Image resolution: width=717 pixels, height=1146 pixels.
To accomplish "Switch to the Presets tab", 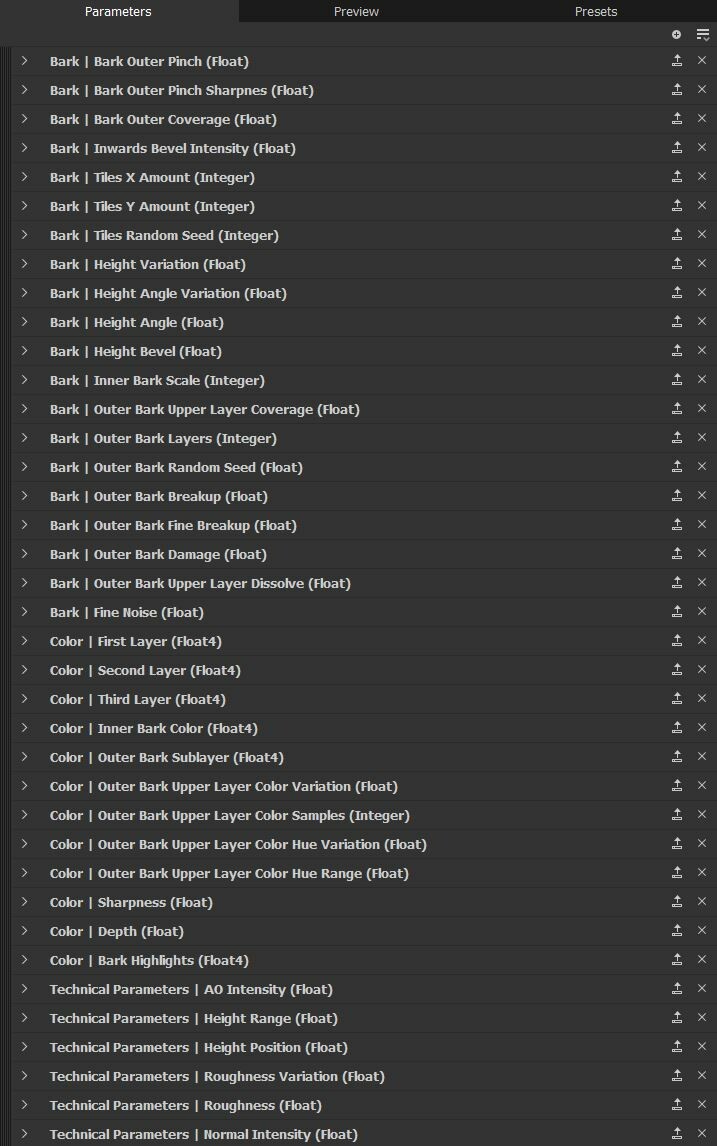I will [x=596, y=11].
